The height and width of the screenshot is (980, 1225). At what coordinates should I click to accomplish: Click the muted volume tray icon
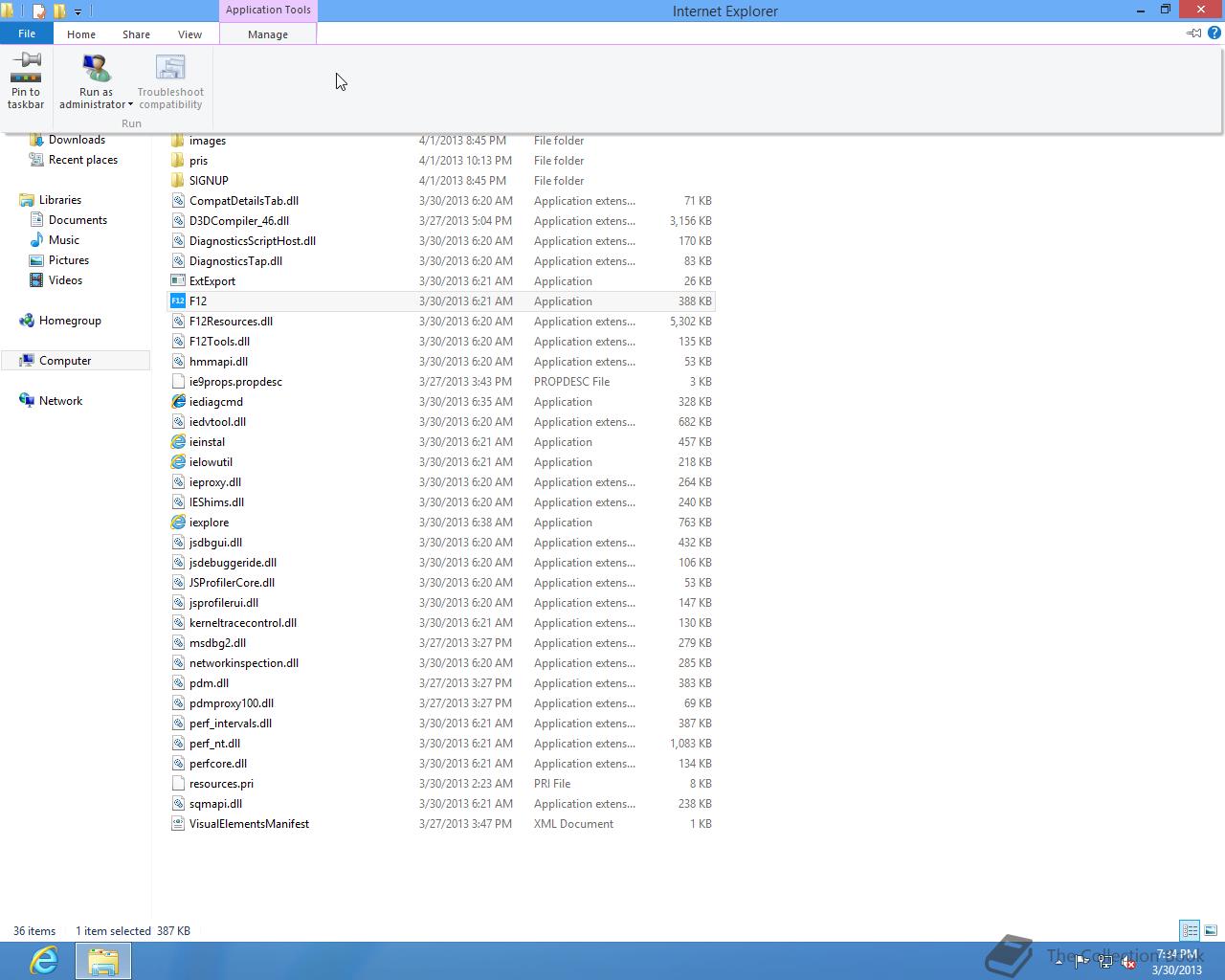(1126, 962)
